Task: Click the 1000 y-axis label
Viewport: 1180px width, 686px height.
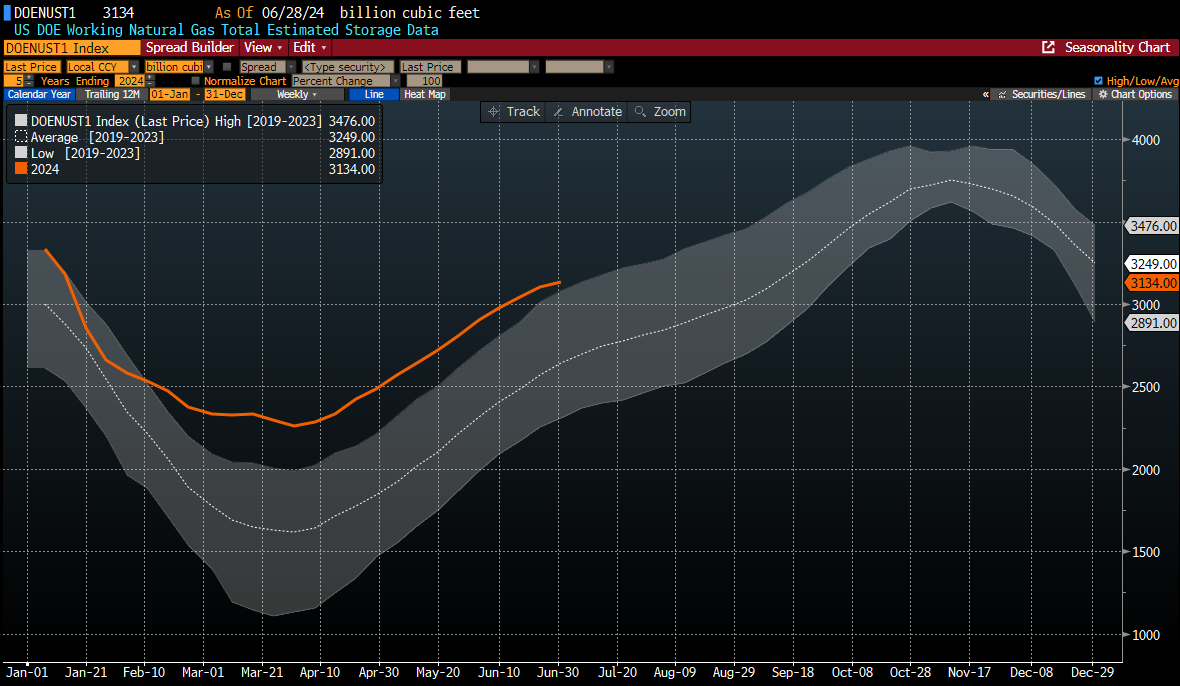Action: (x=1146, y=635)
